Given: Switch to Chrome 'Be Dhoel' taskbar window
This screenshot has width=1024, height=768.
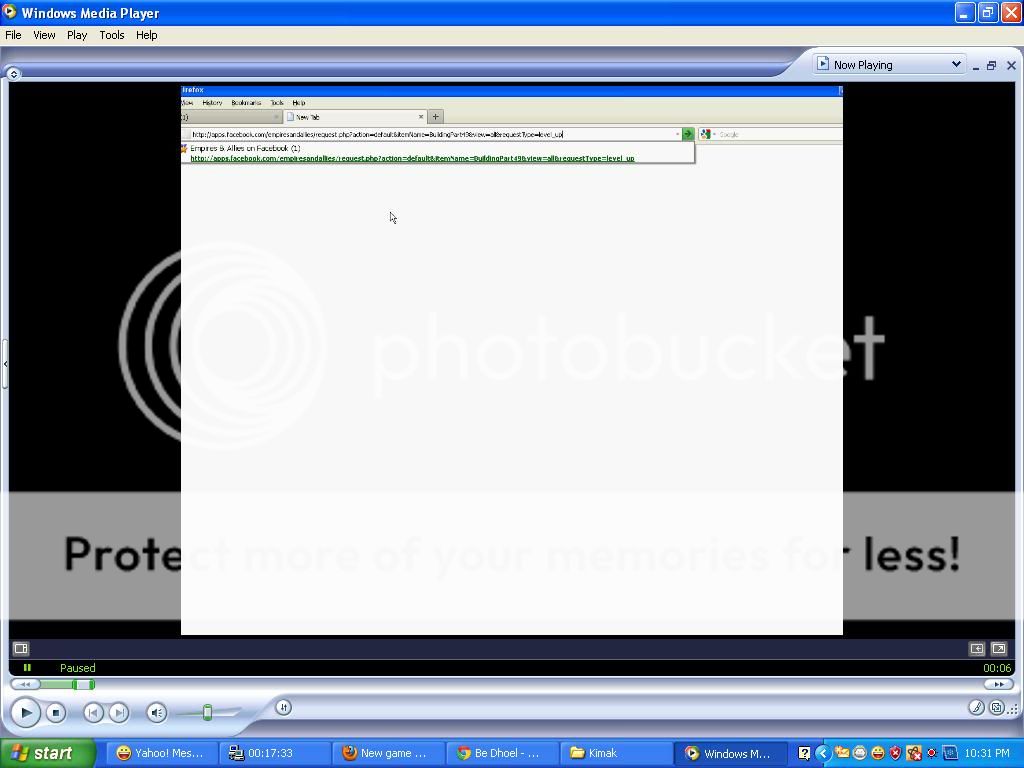Looking at the screenshot, I should pos(502,753).
